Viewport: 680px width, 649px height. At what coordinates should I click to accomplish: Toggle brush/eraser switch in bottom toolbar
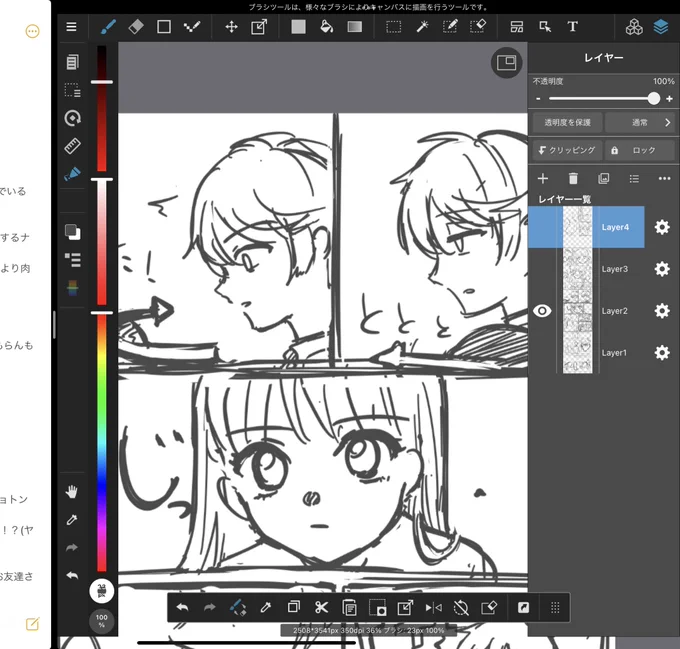pos(238,608)
